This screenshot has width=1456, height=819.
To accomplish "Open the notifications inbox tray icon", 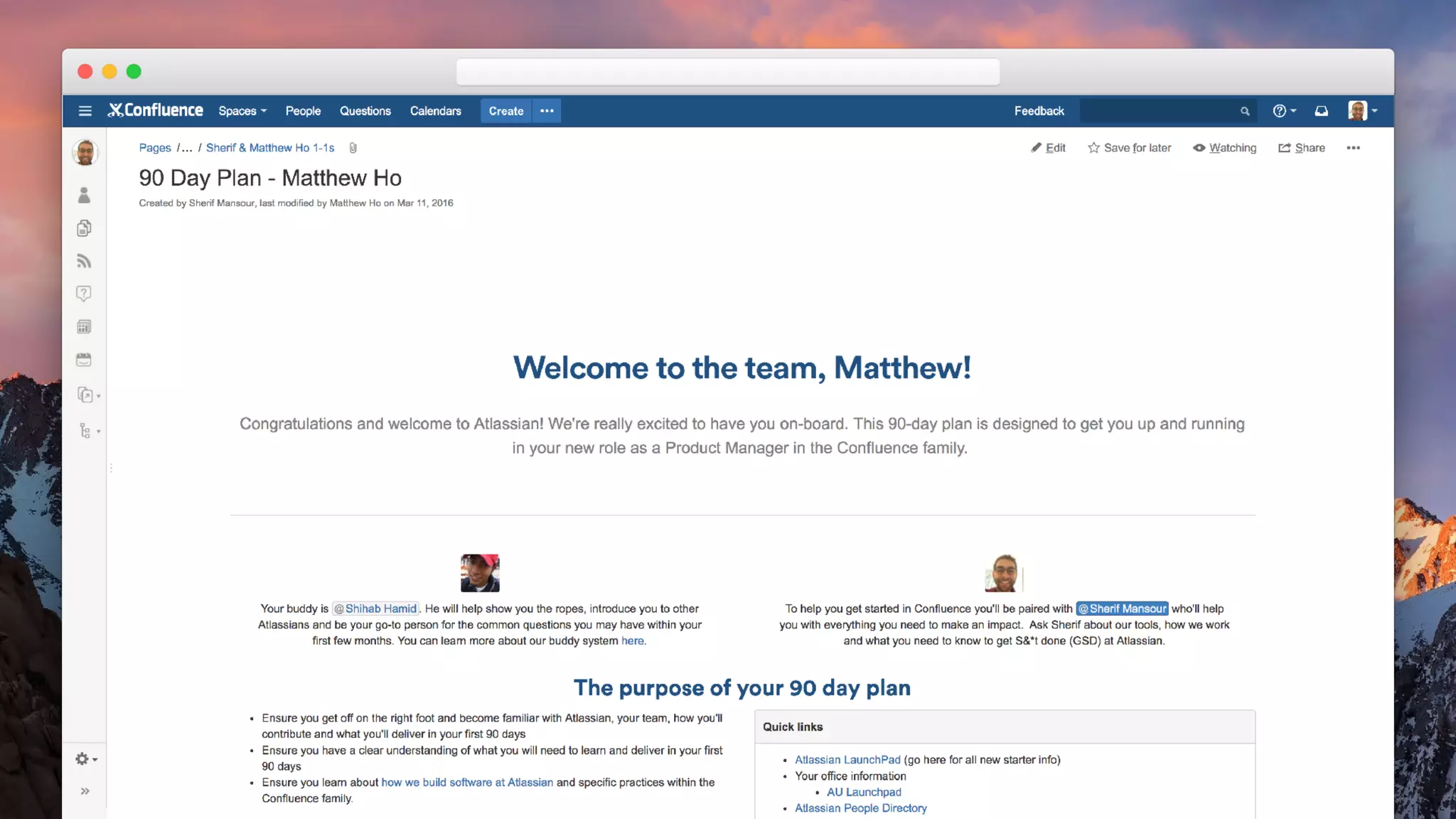I will click(1321, 111).
